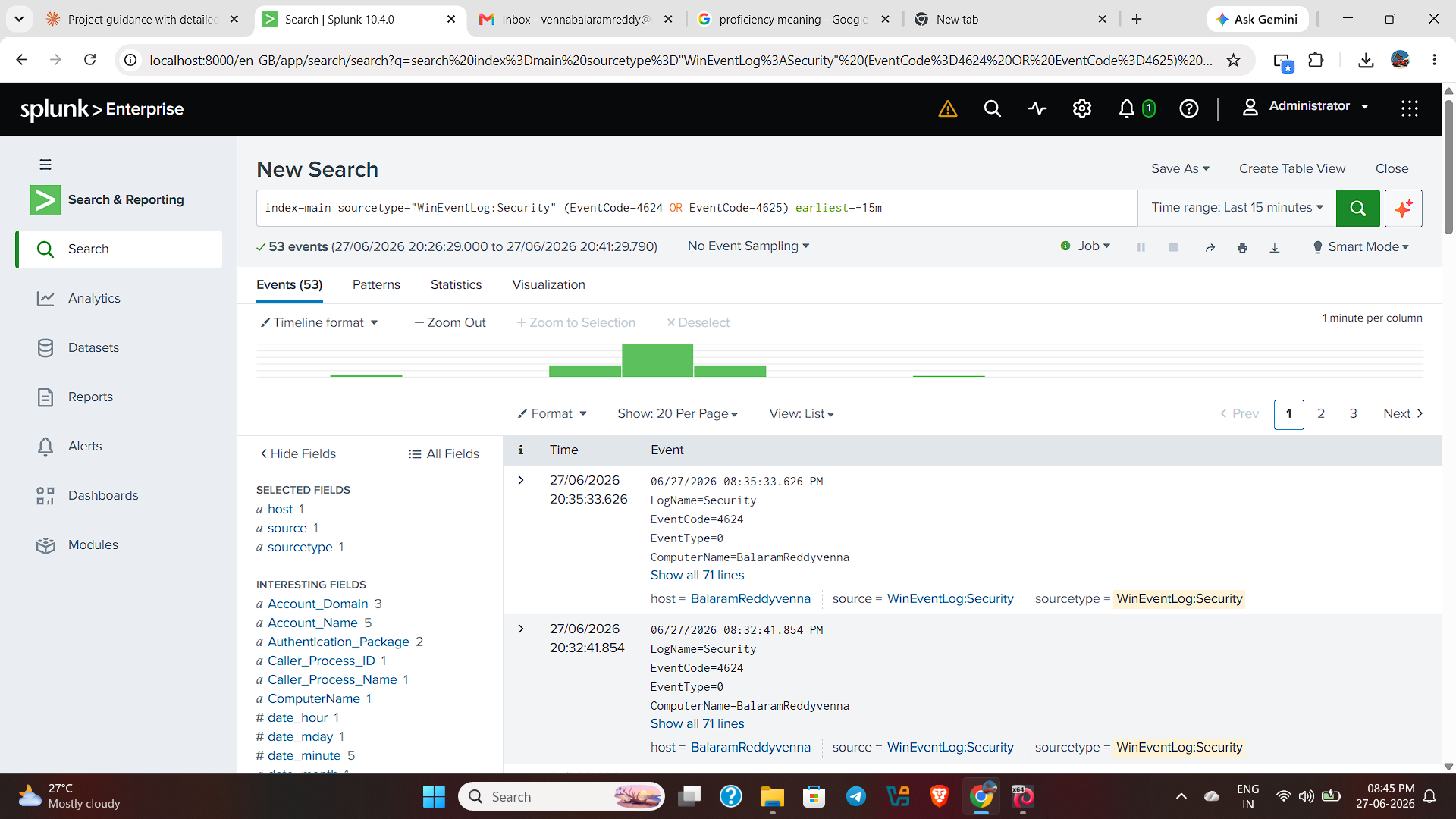Bookmark this page with star icon
This screenshot has width=1456, height=819.
coord(1234,60)
